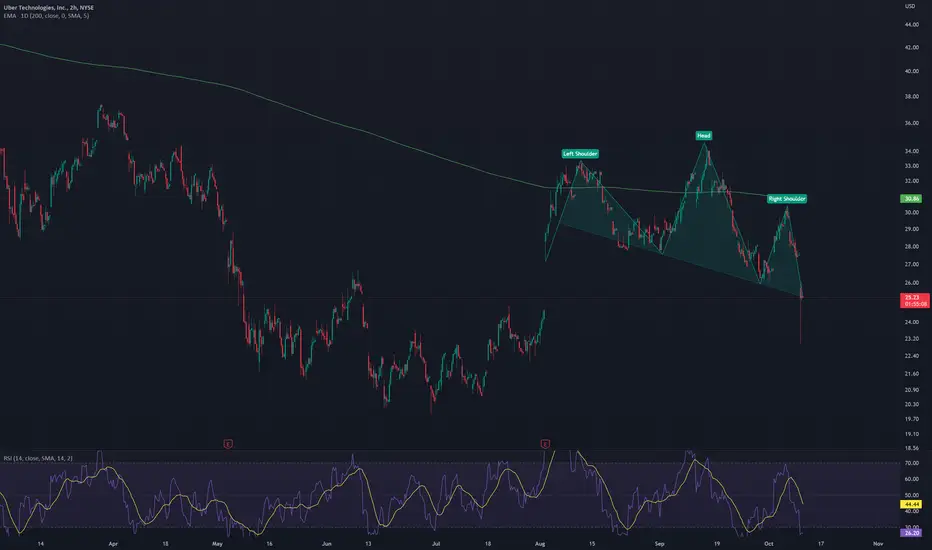Click the earnings 'E' marker above May

click(x=228, y=444)
